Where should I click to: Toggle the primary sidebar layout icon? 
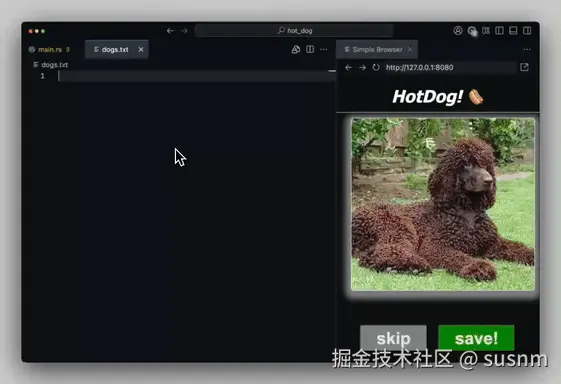coord(499,30)
